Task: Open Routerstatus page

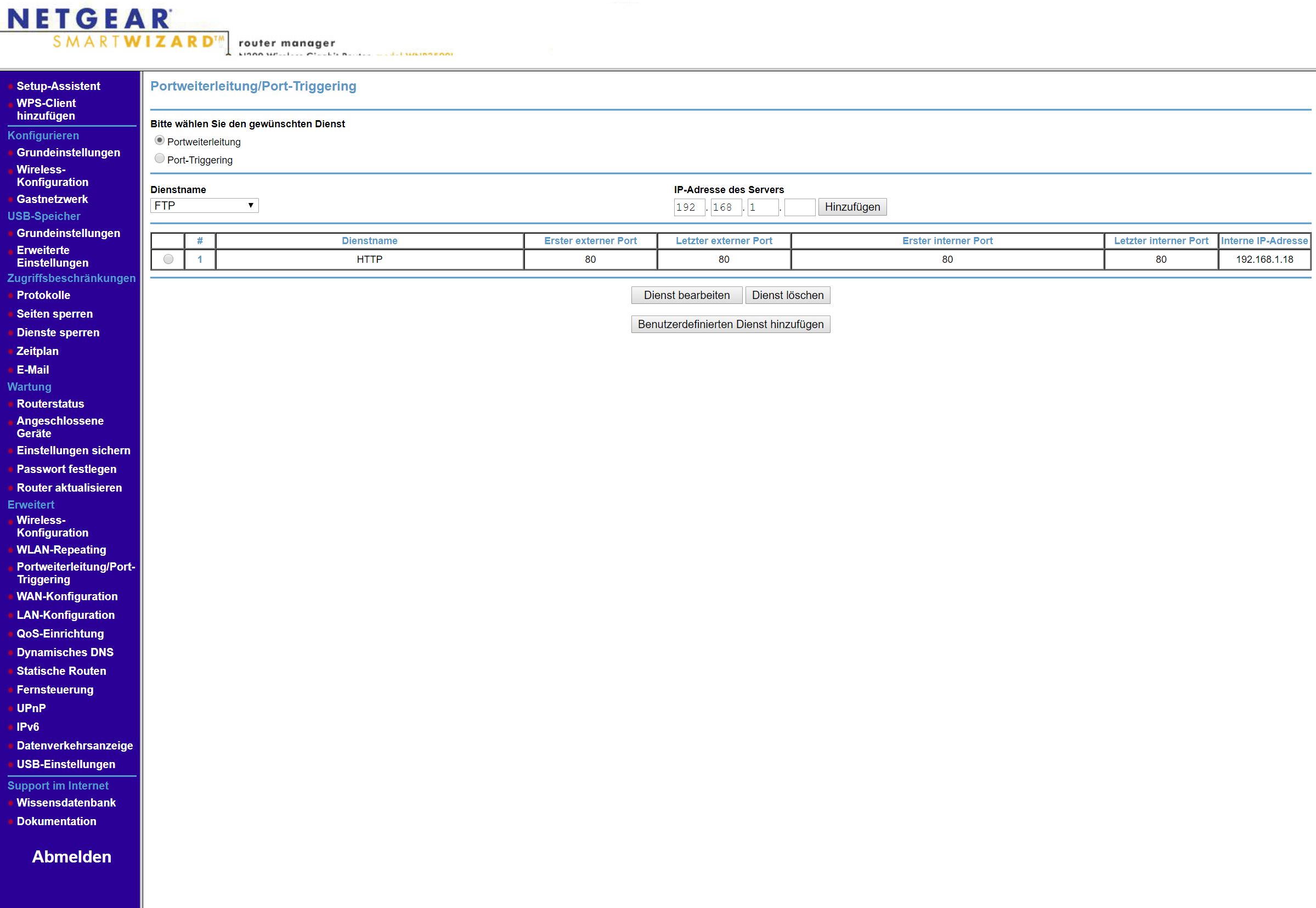Action: [x=50, y=404]
